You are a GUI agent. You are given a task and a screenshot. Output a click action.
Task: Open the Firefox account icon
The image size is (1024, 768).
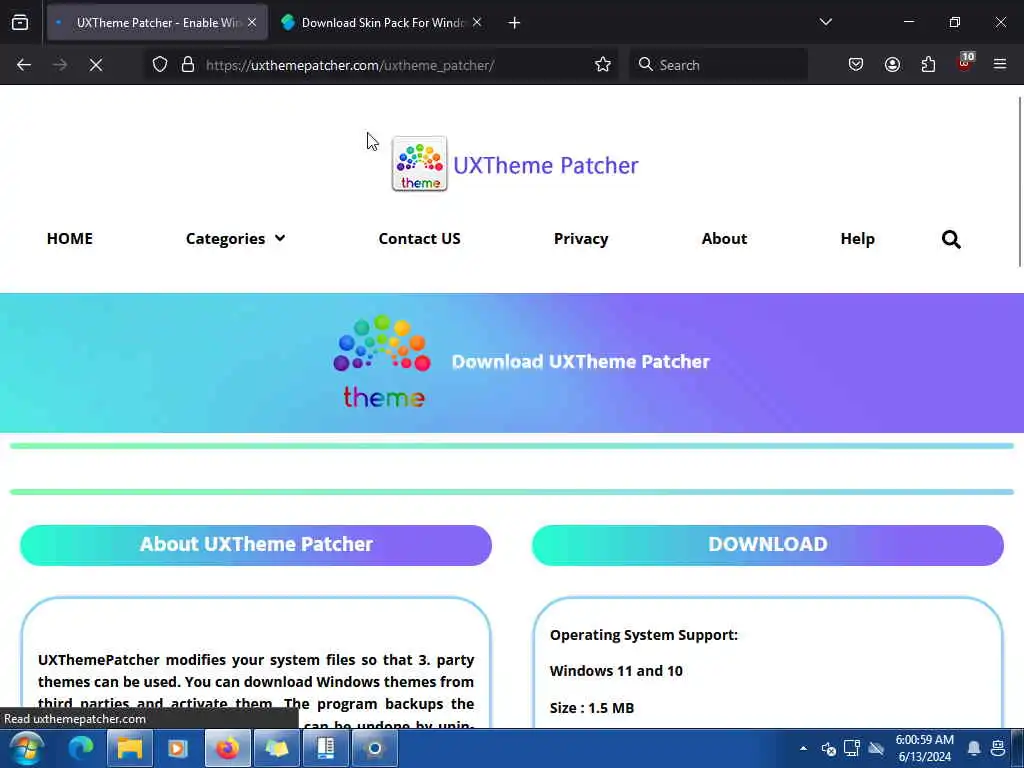892,65
